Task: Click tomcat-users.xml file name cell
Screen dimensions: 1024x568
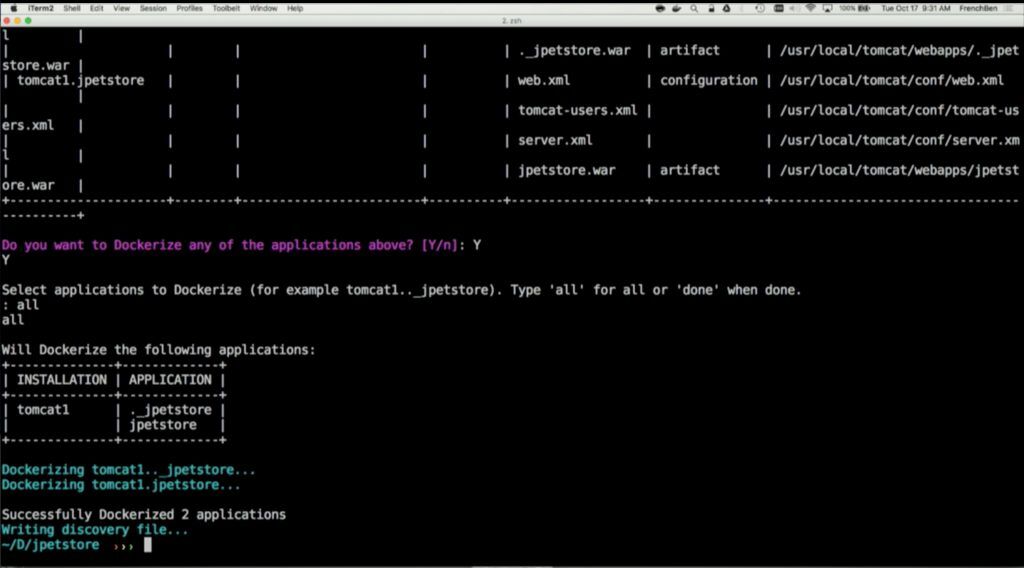Action: click(577, 110)
